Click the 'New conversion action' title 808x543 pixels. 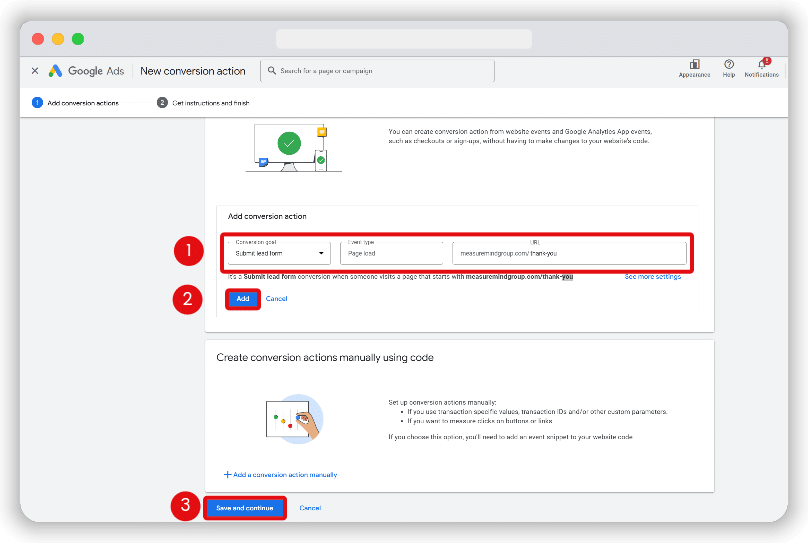pos(193,71)
